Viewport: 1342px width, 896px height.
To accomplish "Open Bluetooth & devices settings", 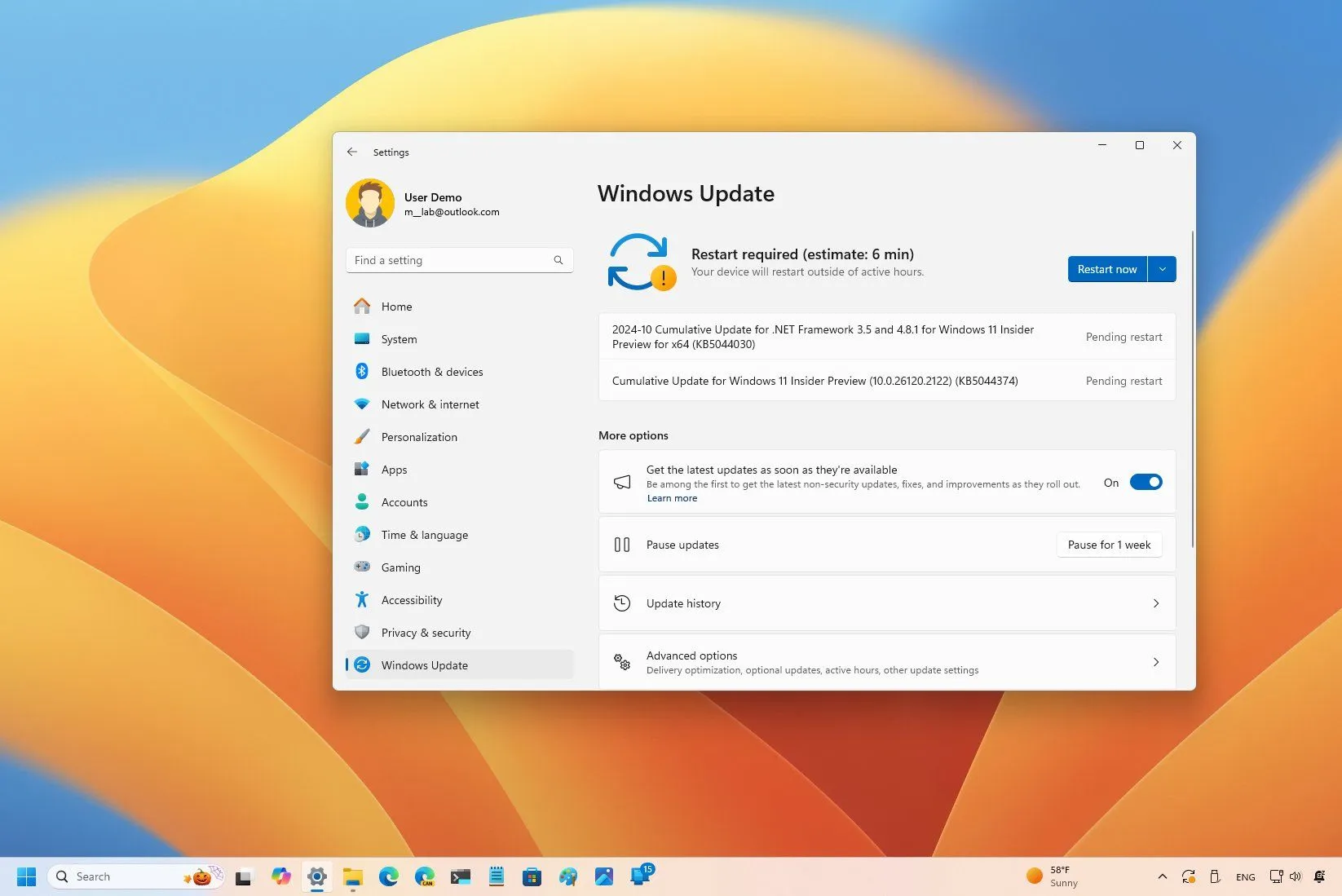I will [x=460, y=372].
